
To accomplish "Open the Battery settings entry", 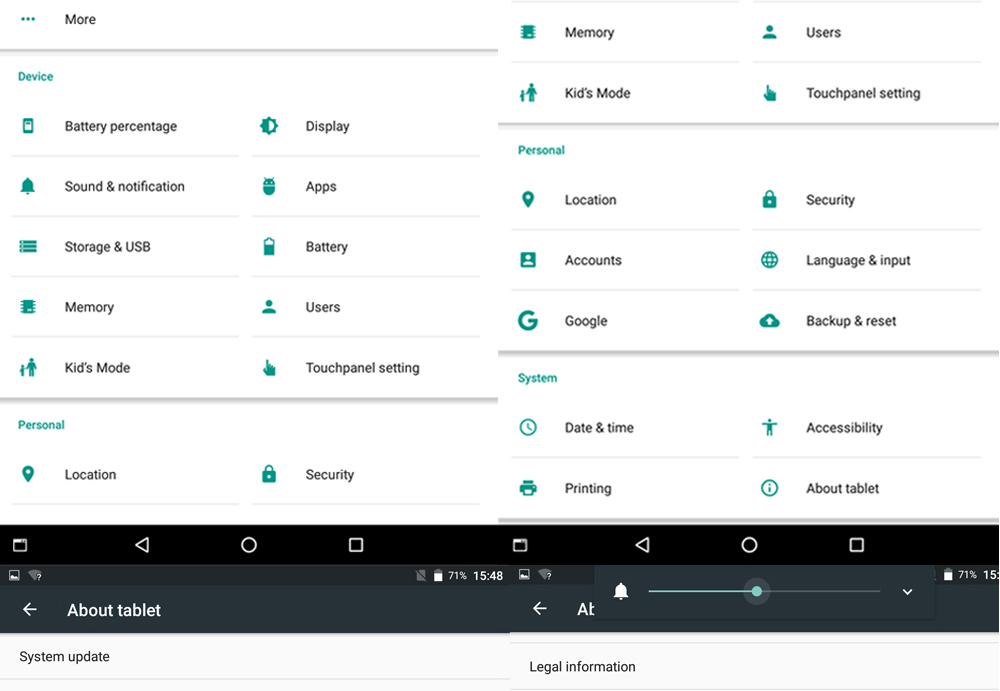I will 326,247.
